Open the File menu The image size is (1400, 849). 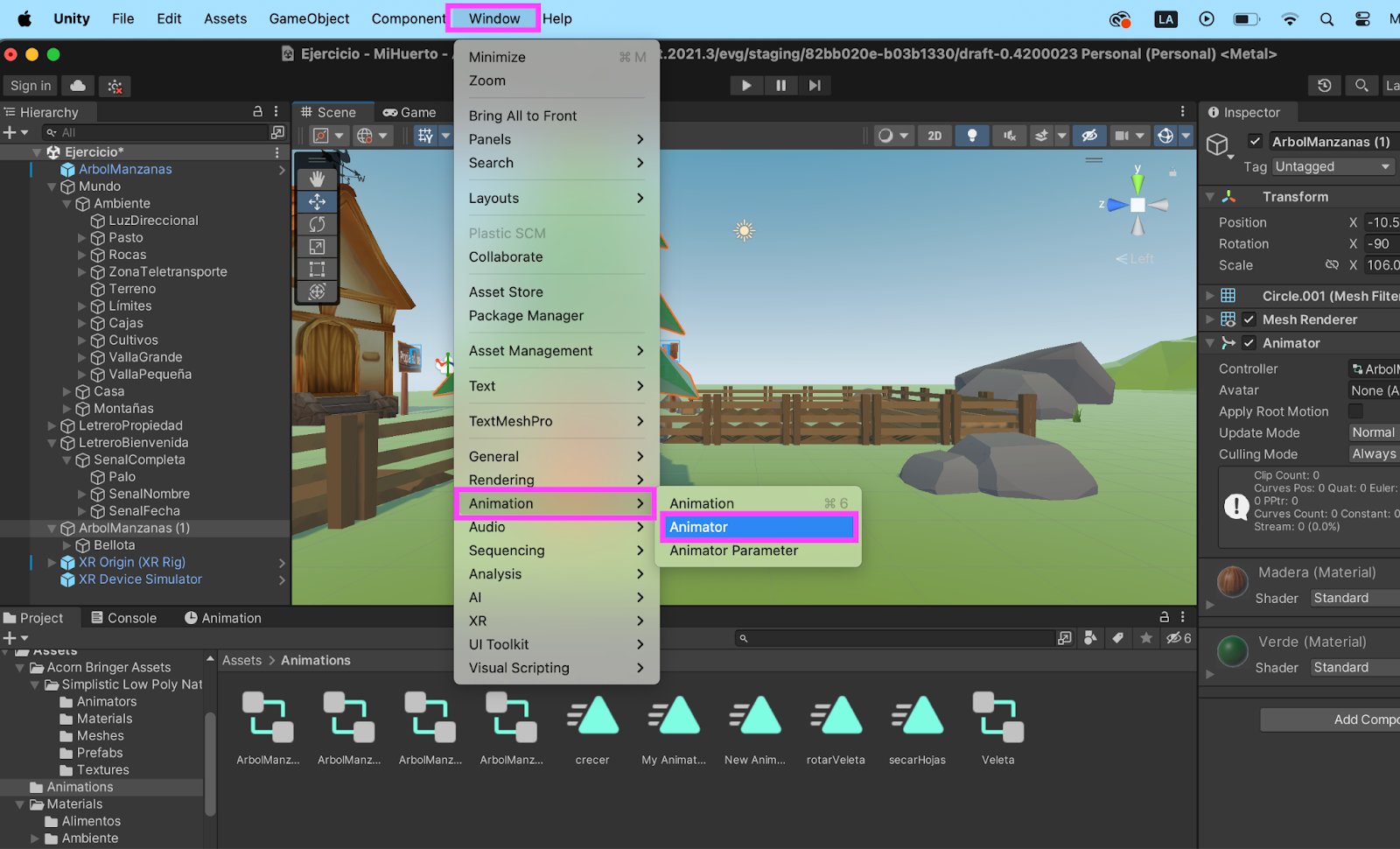tap(122, 18)
